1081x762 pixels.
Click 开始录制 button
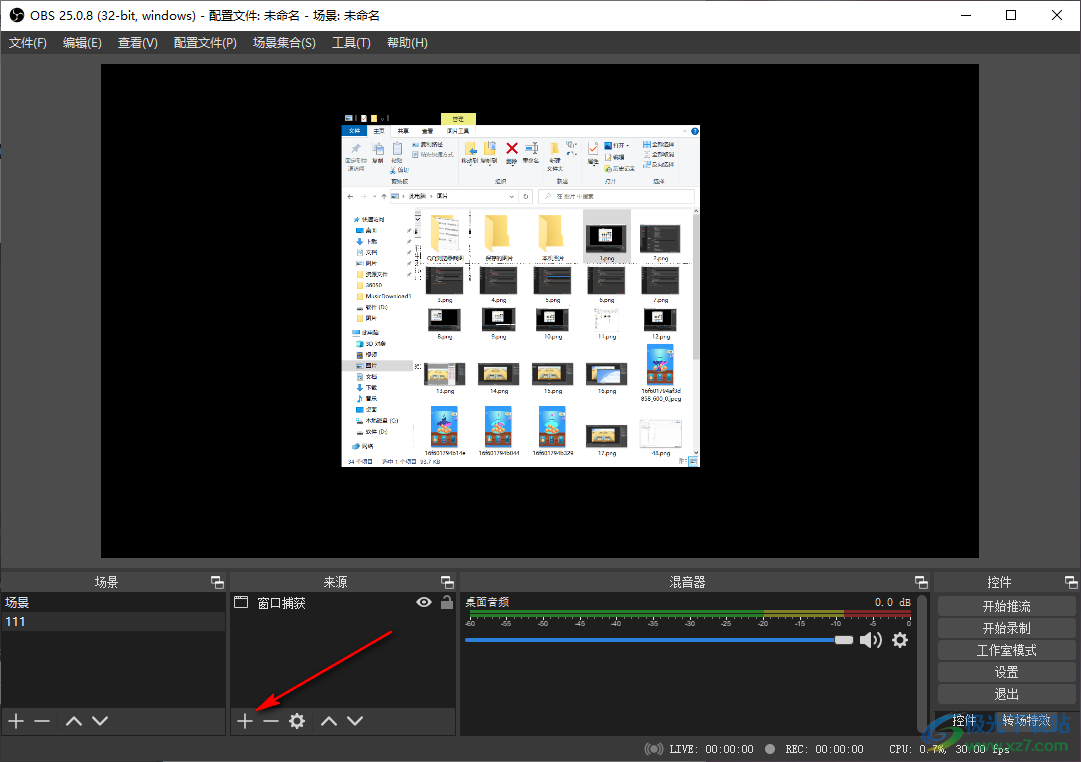tap(1007, 628)
